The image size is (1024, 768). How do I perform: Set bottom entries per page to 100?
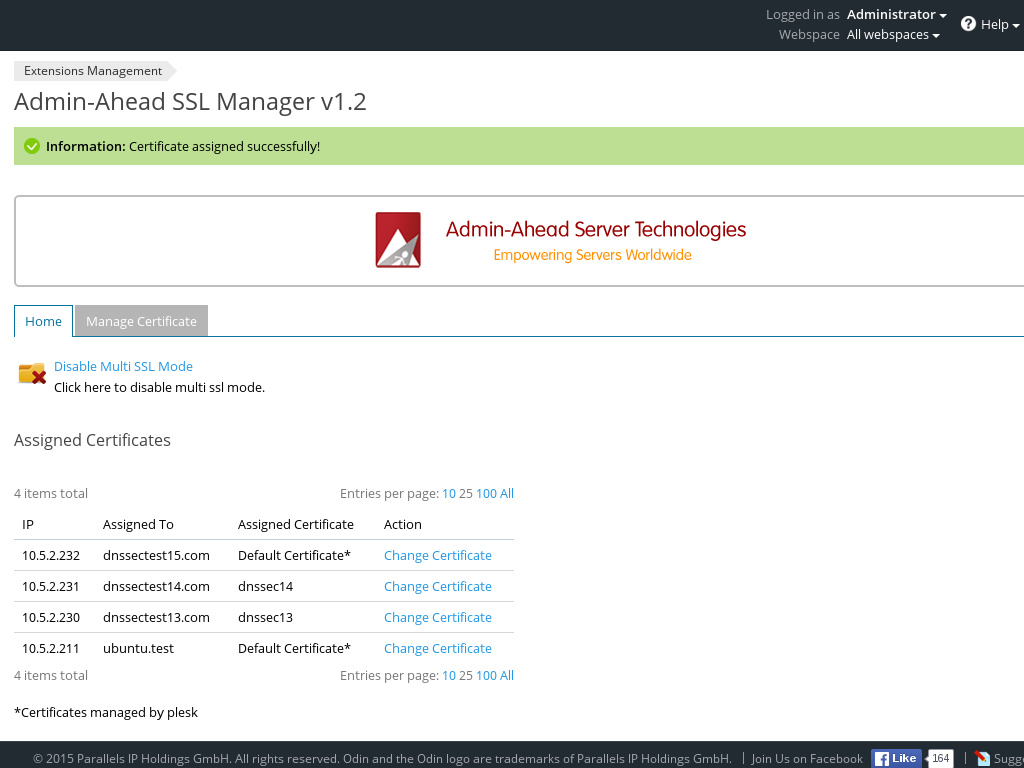pyautogui.click(x=486, y=676)
